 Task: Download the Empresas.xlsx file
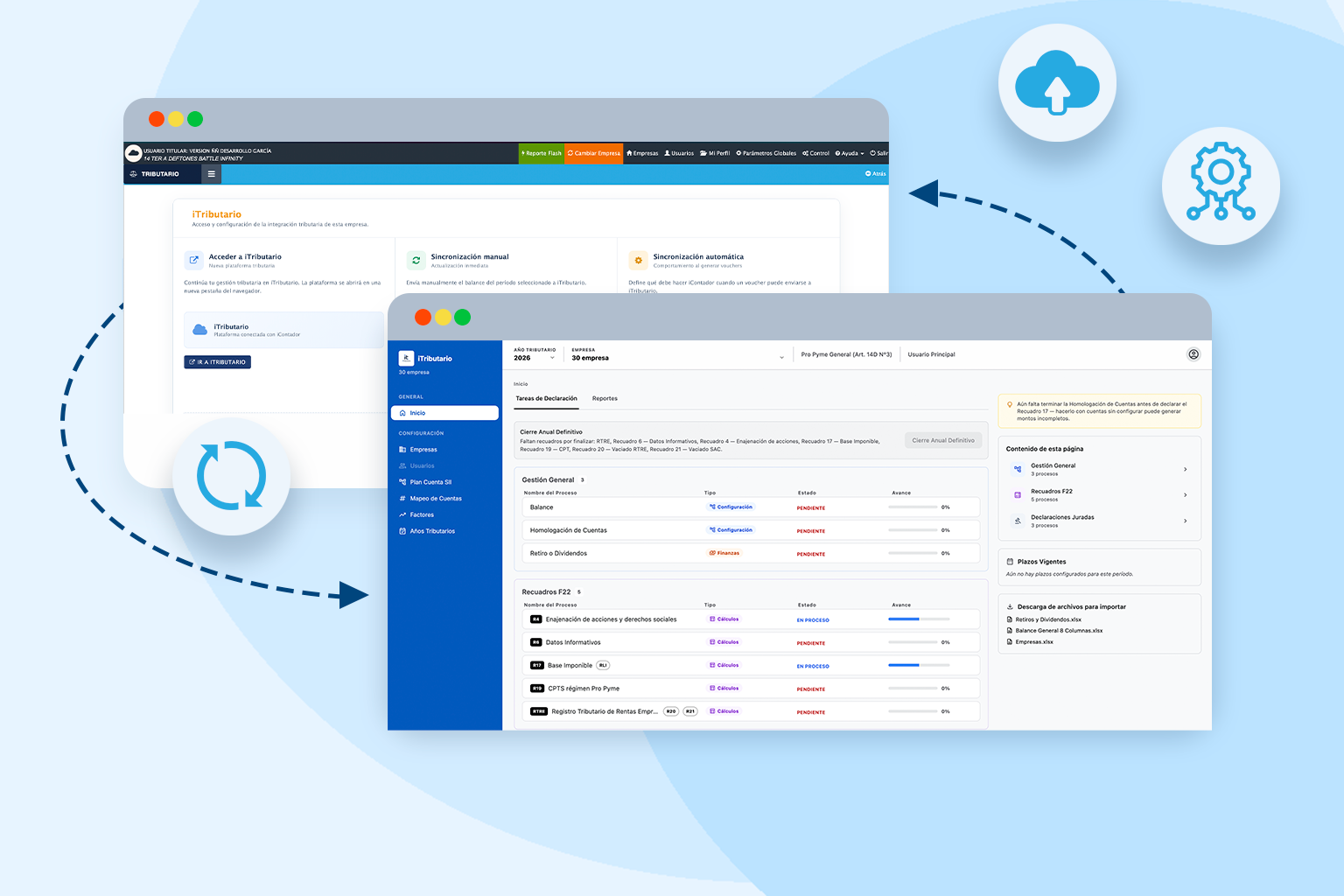coord(1030,642)
